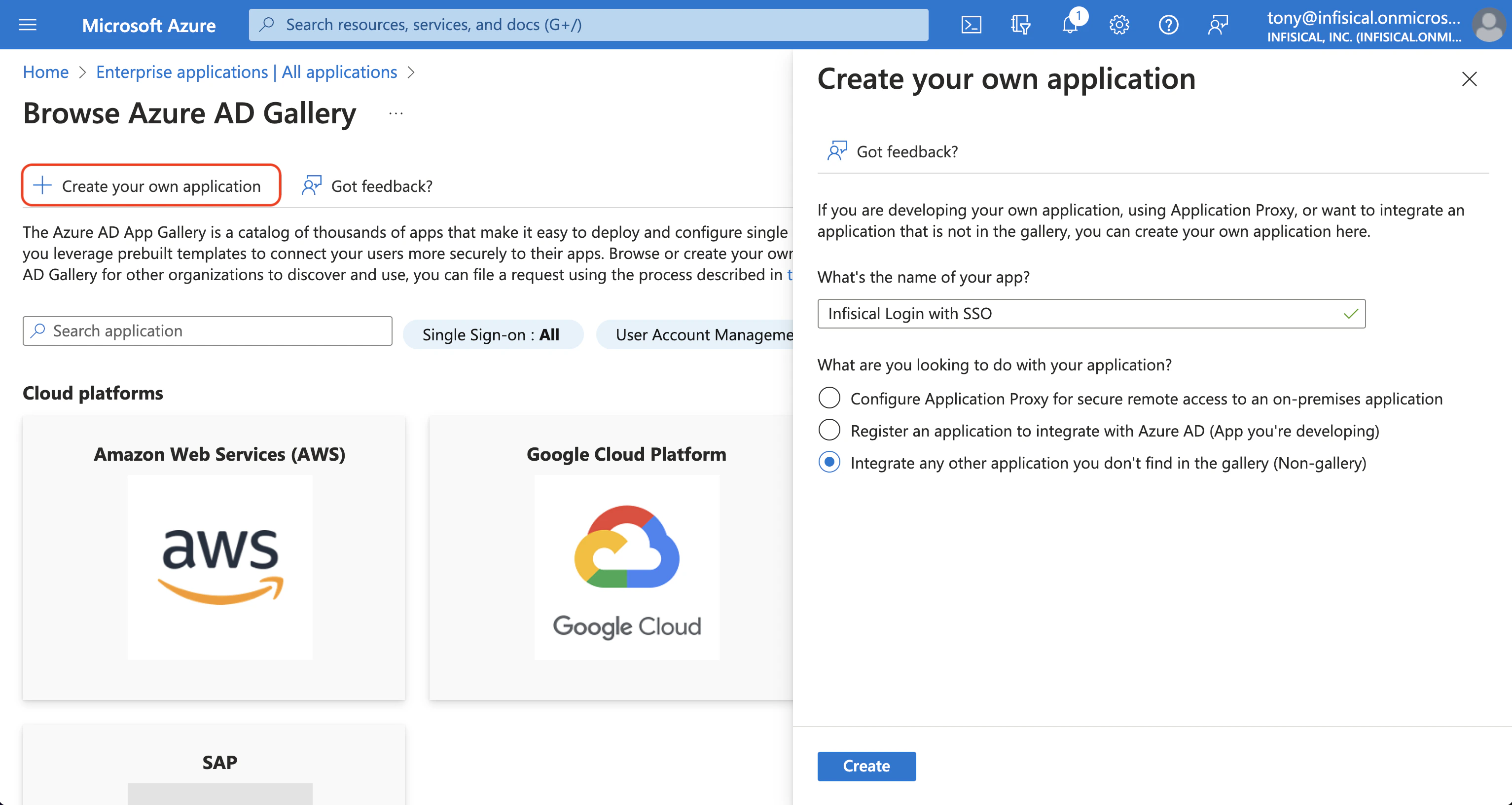The image size is (1512, 805).
Task: Click the app name input field
Action: click(x=1091, y=314)
